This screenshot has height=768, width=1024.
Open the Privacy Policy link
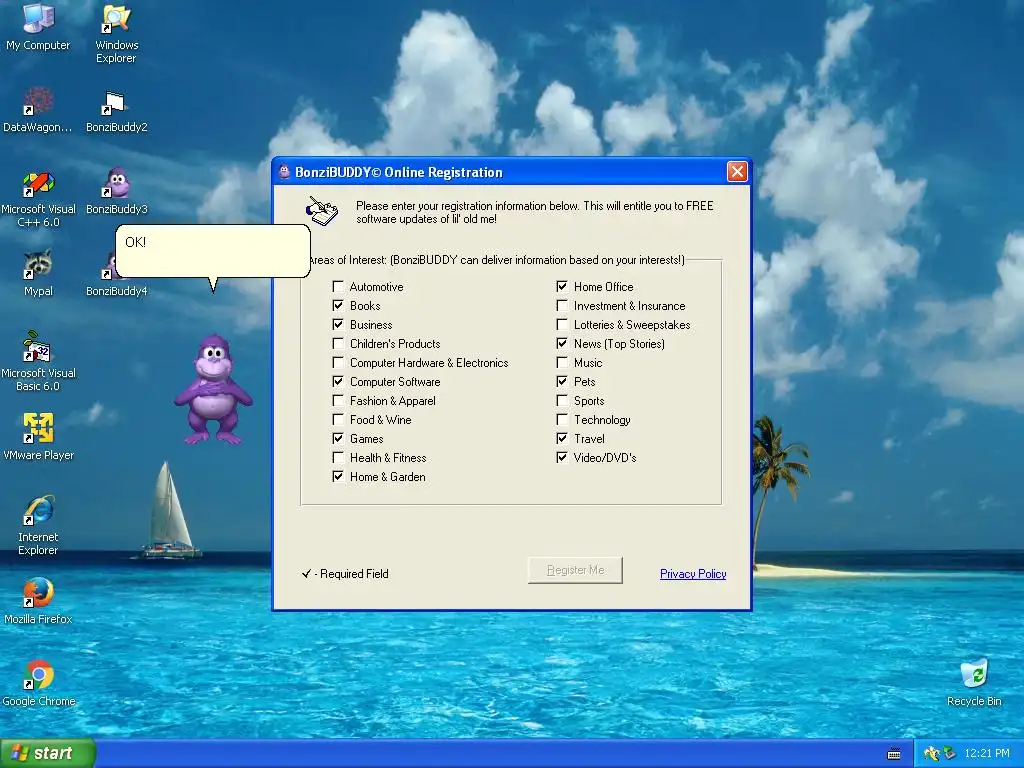[693, 573]
